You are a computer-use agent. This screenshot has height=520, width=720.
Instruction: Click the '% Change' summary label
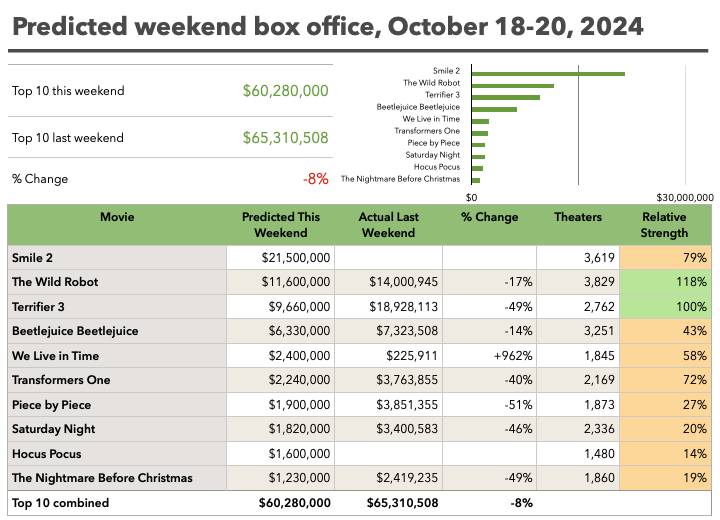click(40, 179)
